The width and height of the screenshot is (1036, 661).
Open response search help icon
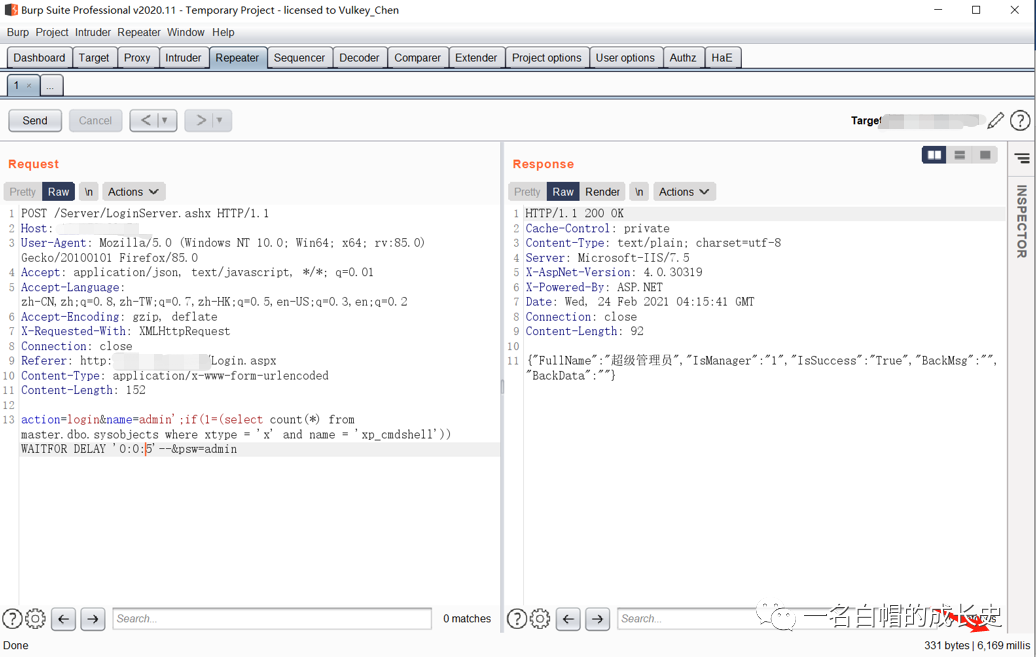pyautogui.click(x=517, y=619)
